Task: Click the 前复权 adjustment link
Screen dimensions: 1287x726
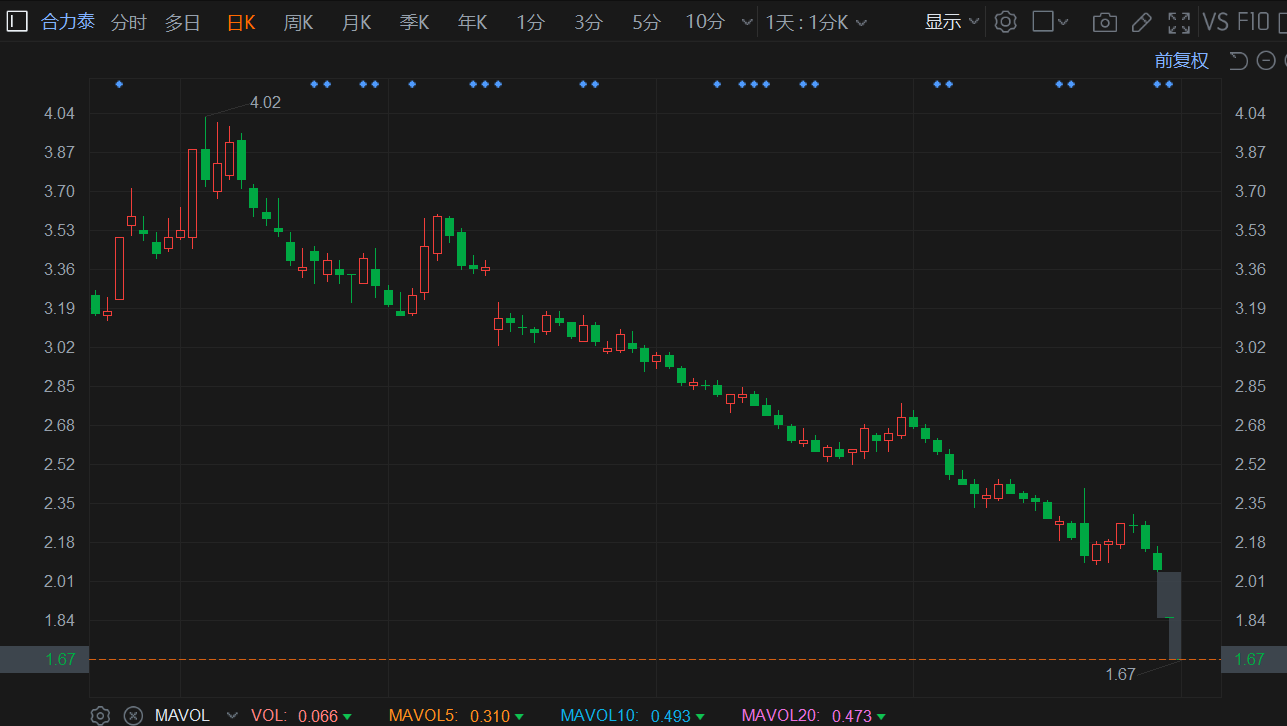Action: click(x=1181, y=61)
